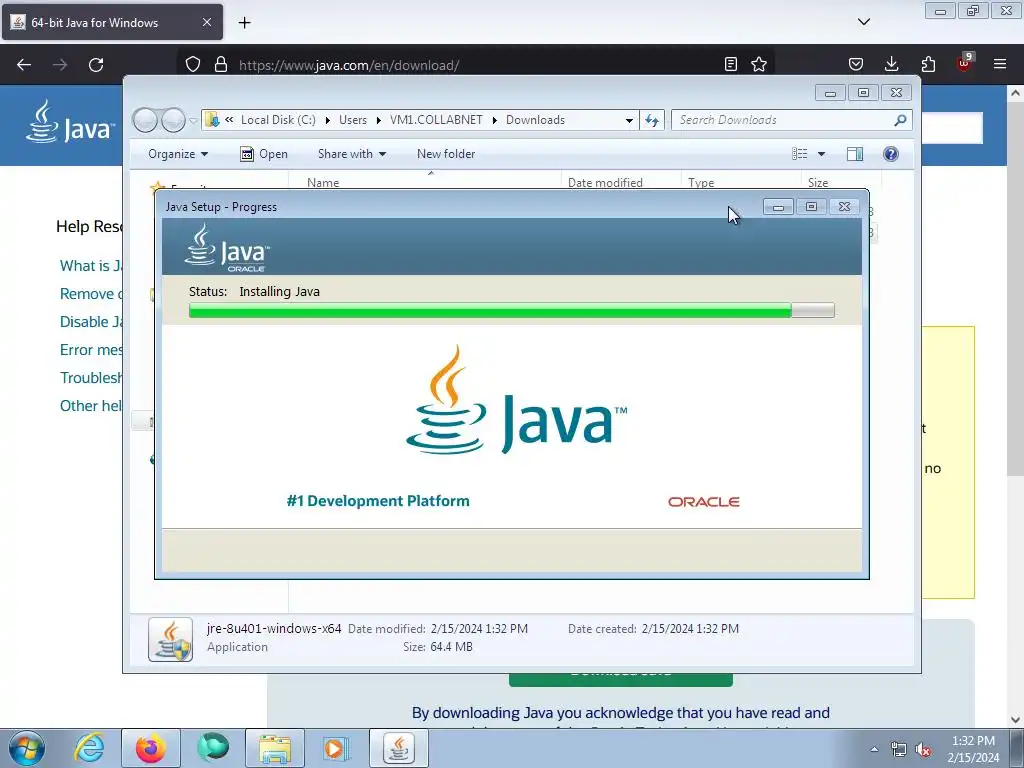Select VM1.COLLABNET in breadcrumb
The width and height of the screenshot is (1024, 768).
436,120
